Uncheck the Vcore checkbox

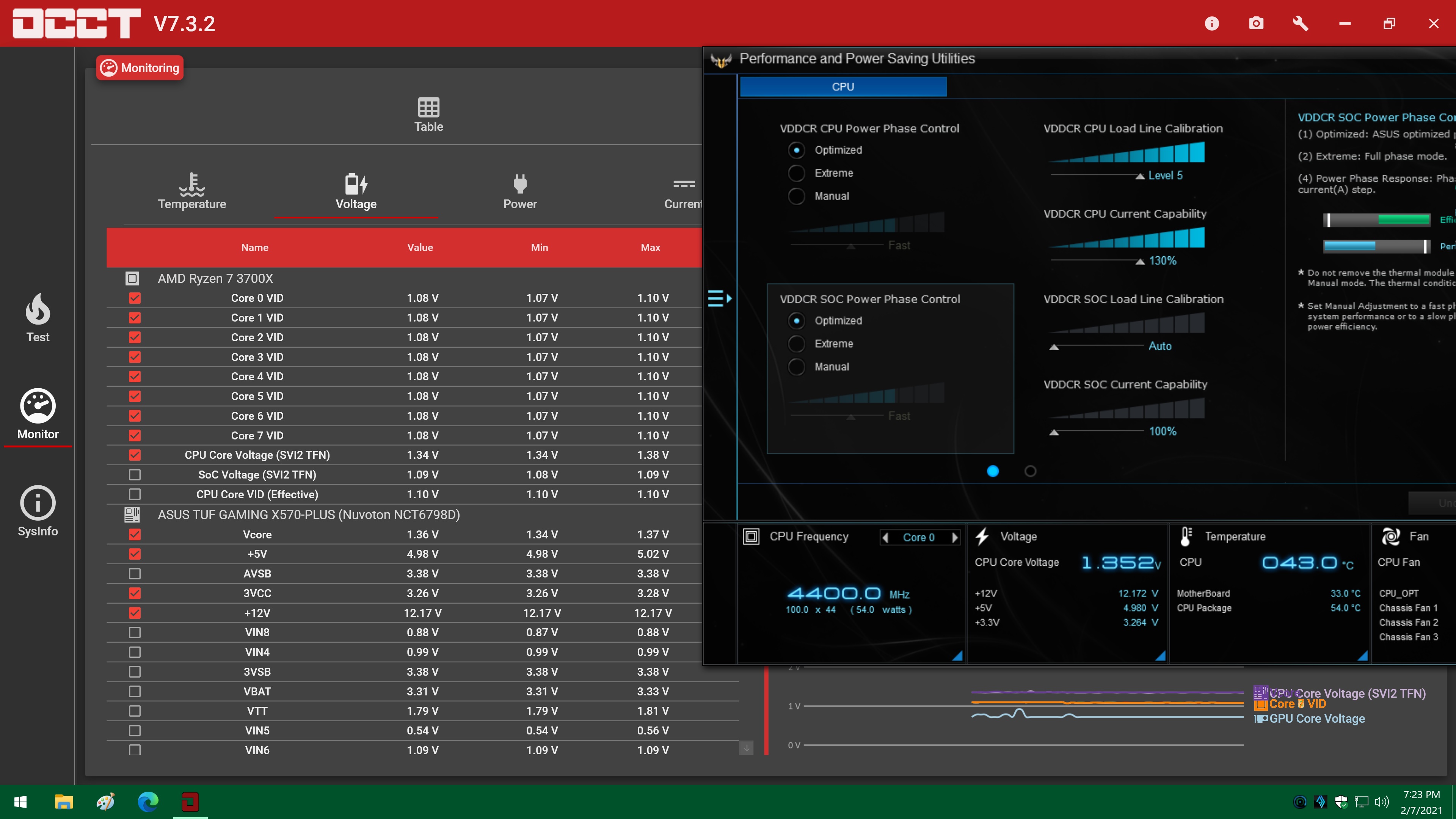[135, 534]
